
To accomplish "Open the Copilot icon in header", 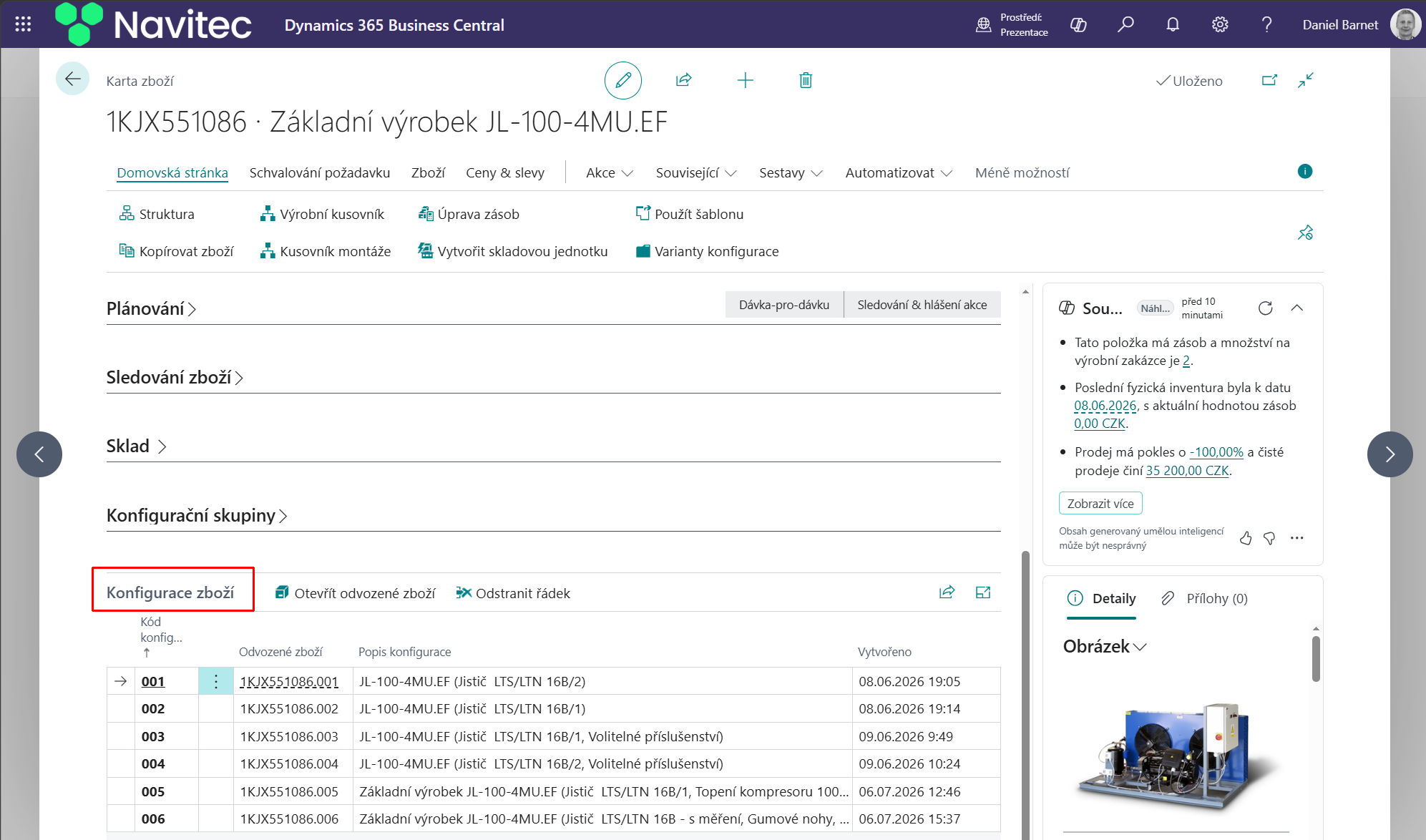I will 1078,25.
